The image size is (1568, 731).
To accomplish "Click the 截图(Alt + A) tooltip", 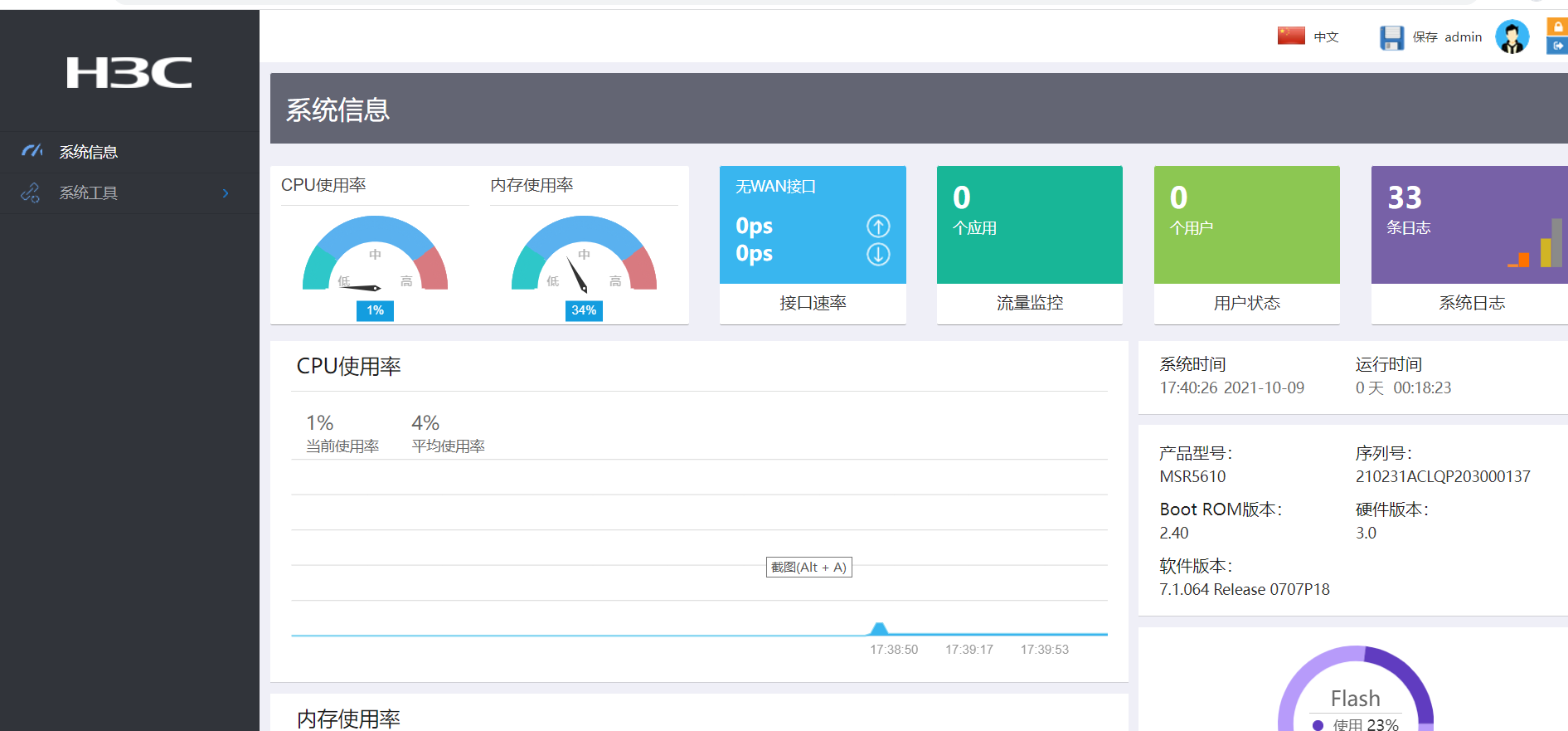I will [809, 568].
